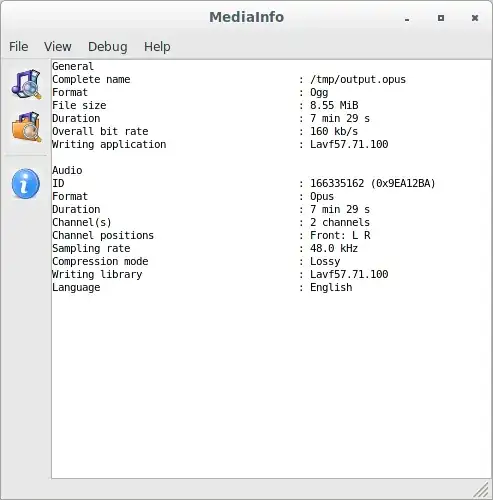Click the Channel positions label
This screenshot has width=493, height=500.
pyautogui.click(x=103, y=235)
